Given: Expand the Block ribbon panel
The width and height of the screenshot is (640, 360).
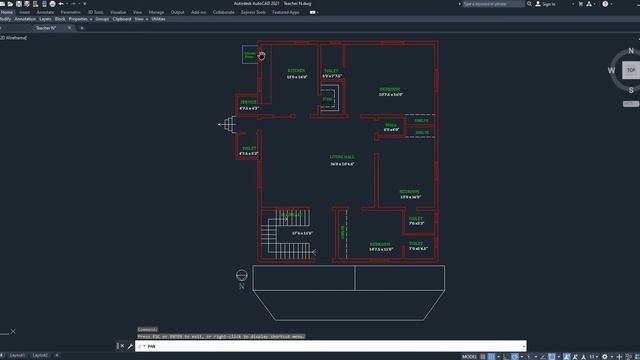Looking at the screenshot, I should coord(60,19).
